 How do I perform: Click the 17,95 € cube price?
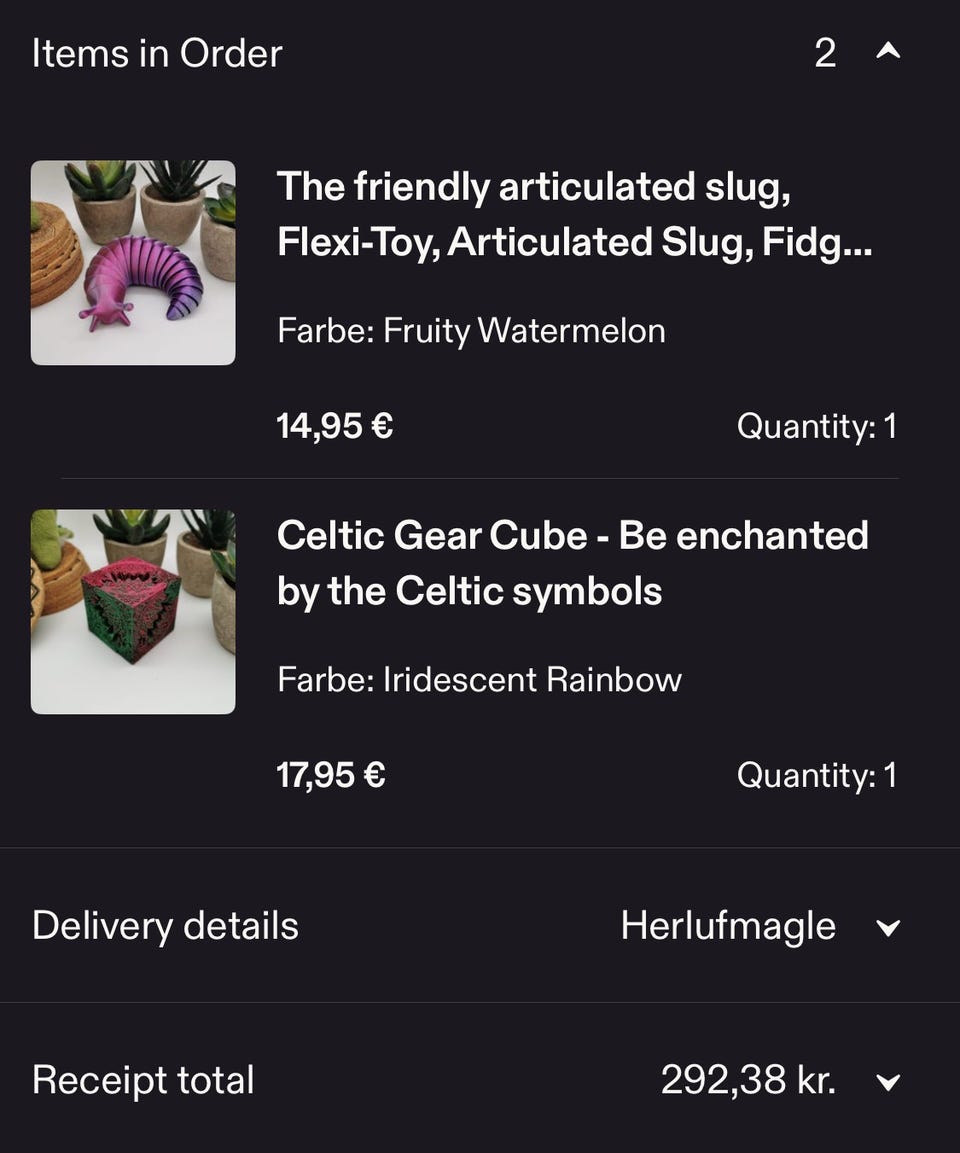pyautogui.click(x=331, y=775)
